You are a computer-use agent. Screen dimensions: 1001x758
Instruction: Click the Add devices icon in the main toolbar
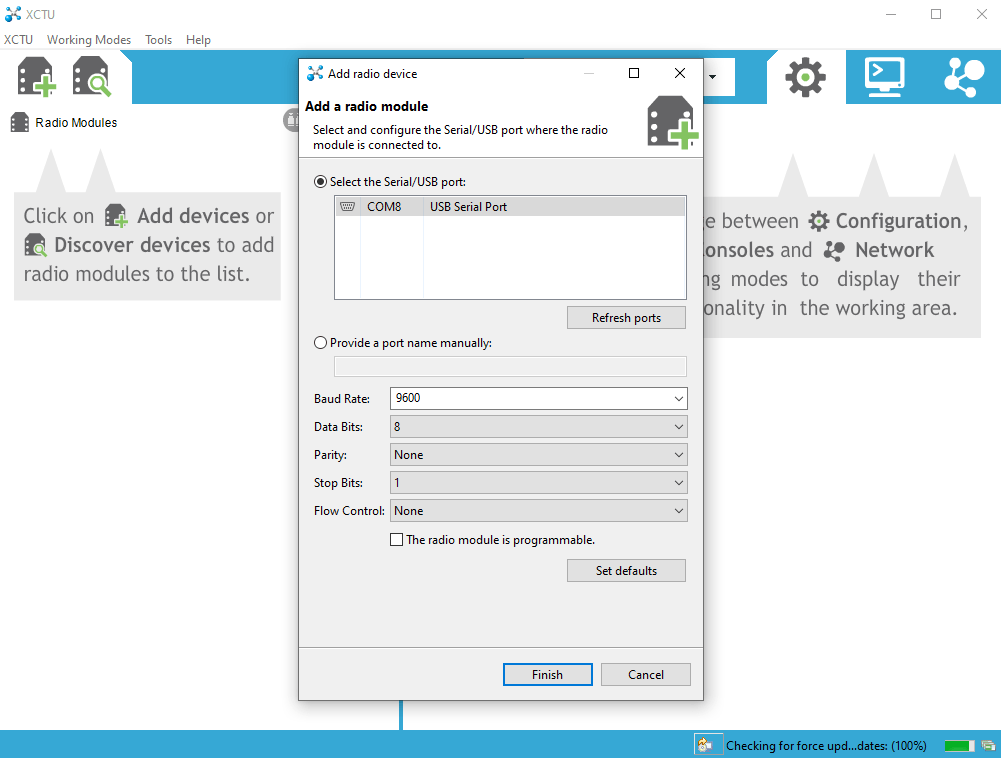coord(36,77)
